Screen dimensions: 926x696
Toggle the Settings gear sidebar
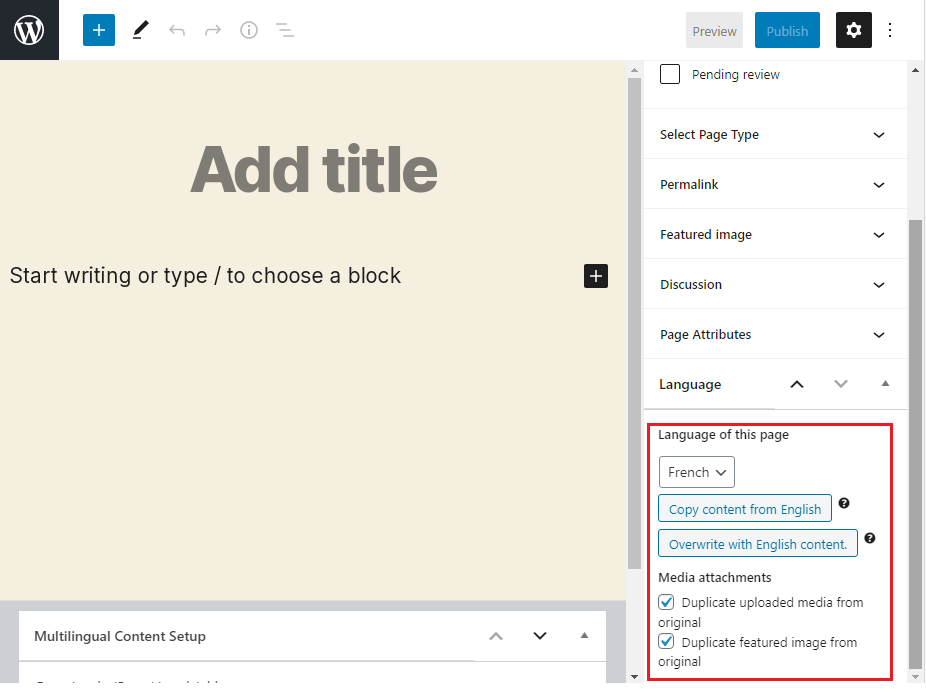[853, 30]
